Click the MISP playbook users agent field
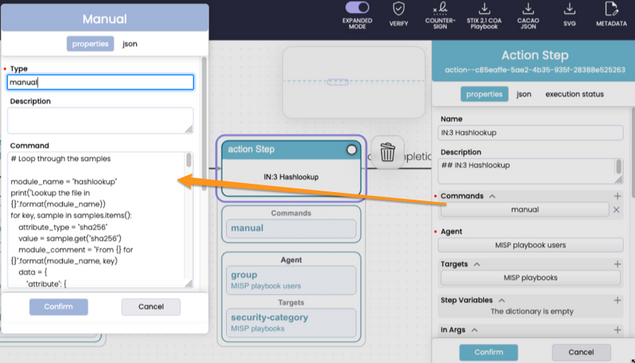 [530, 245]
